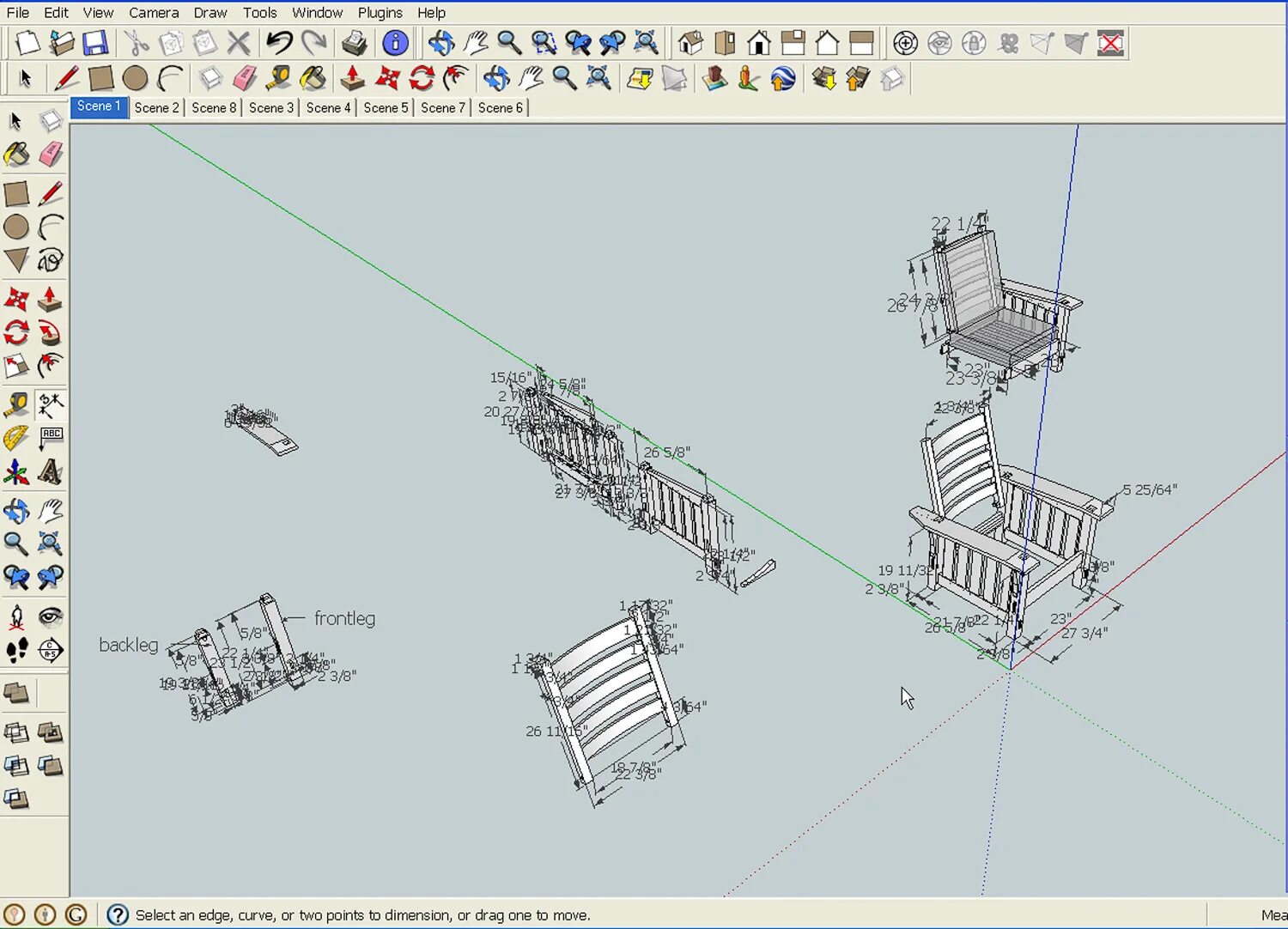Viewport: 1288px width, 929px height.
Task: Click the 27 3/4" dimension text
Action: [x=1084, y=633]
